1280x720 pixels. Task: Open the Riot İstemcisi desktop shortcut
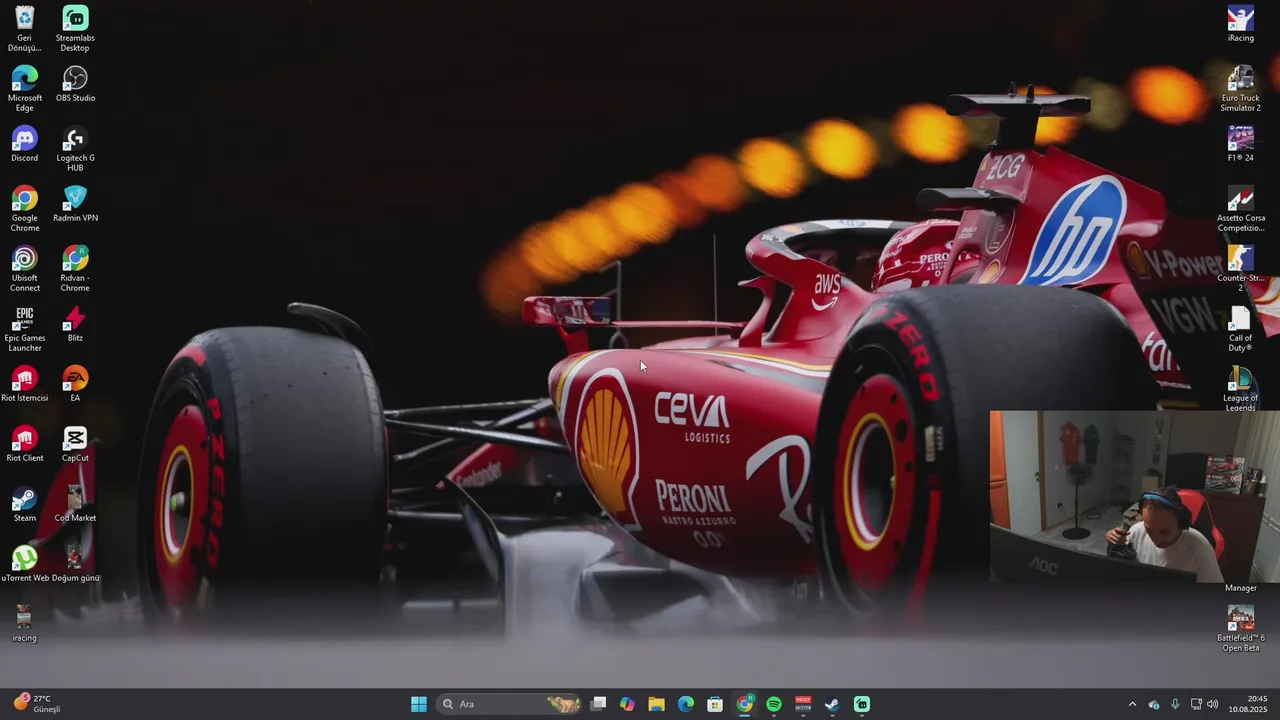click(x=24, y=384)
